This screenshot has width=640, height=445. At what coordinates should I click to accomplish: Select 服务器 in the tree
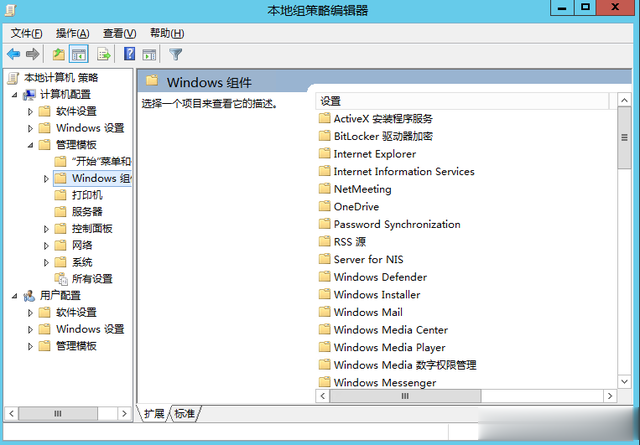click(x=87, y=212)
